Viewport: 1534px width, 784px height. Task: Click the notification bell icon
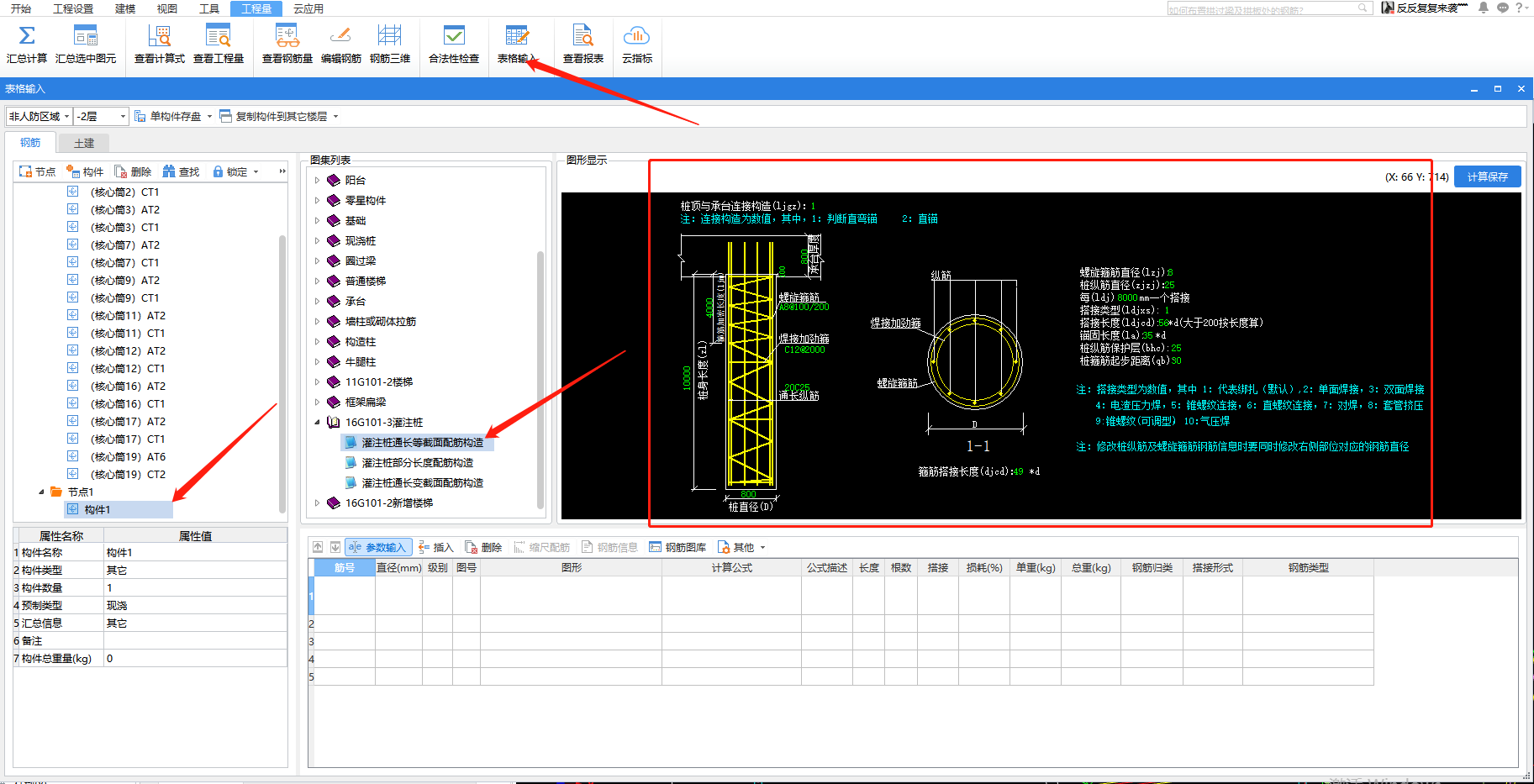(1484, 8)
